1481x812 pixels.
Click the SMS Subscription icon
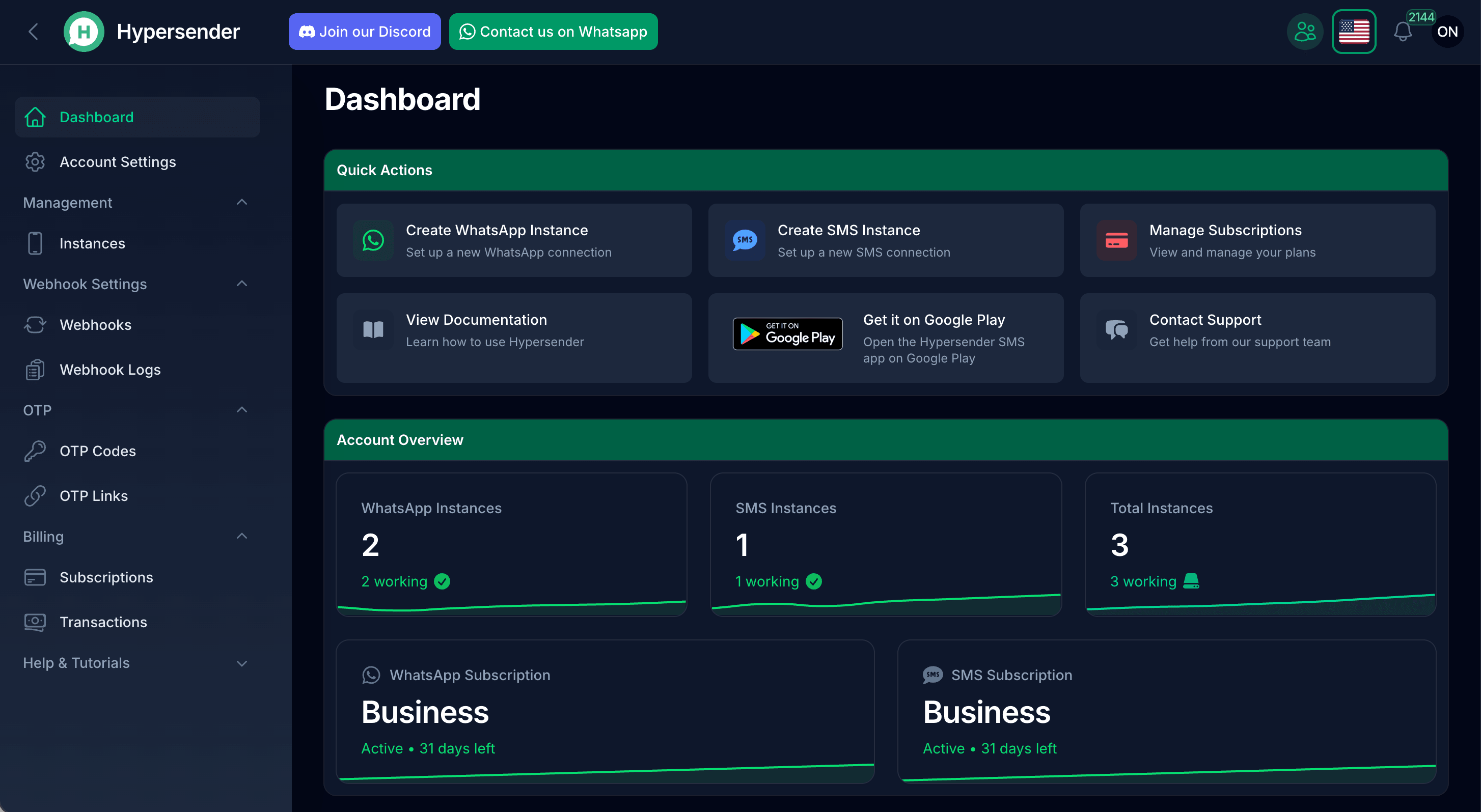[933, 675]
